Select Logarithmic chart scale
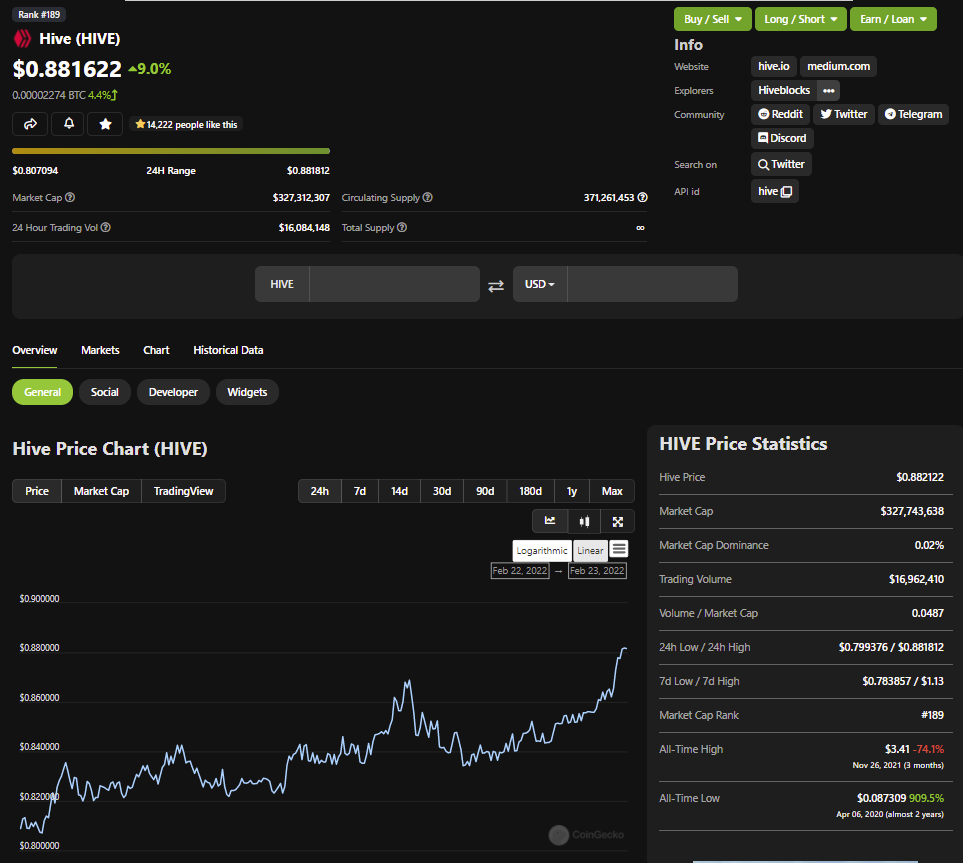963x863 pixels. [x=542, y=550]
